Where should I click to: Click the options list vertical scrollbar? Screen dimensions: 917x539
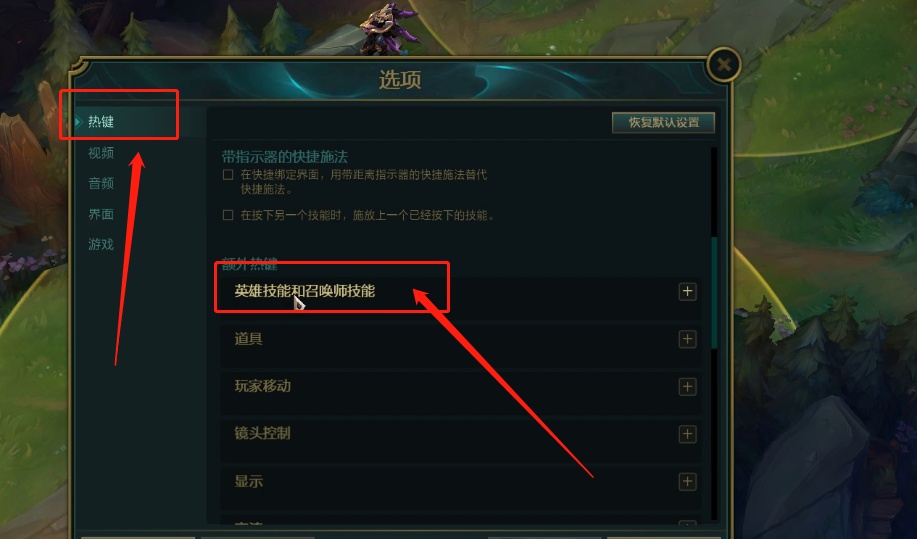(714, 293)
